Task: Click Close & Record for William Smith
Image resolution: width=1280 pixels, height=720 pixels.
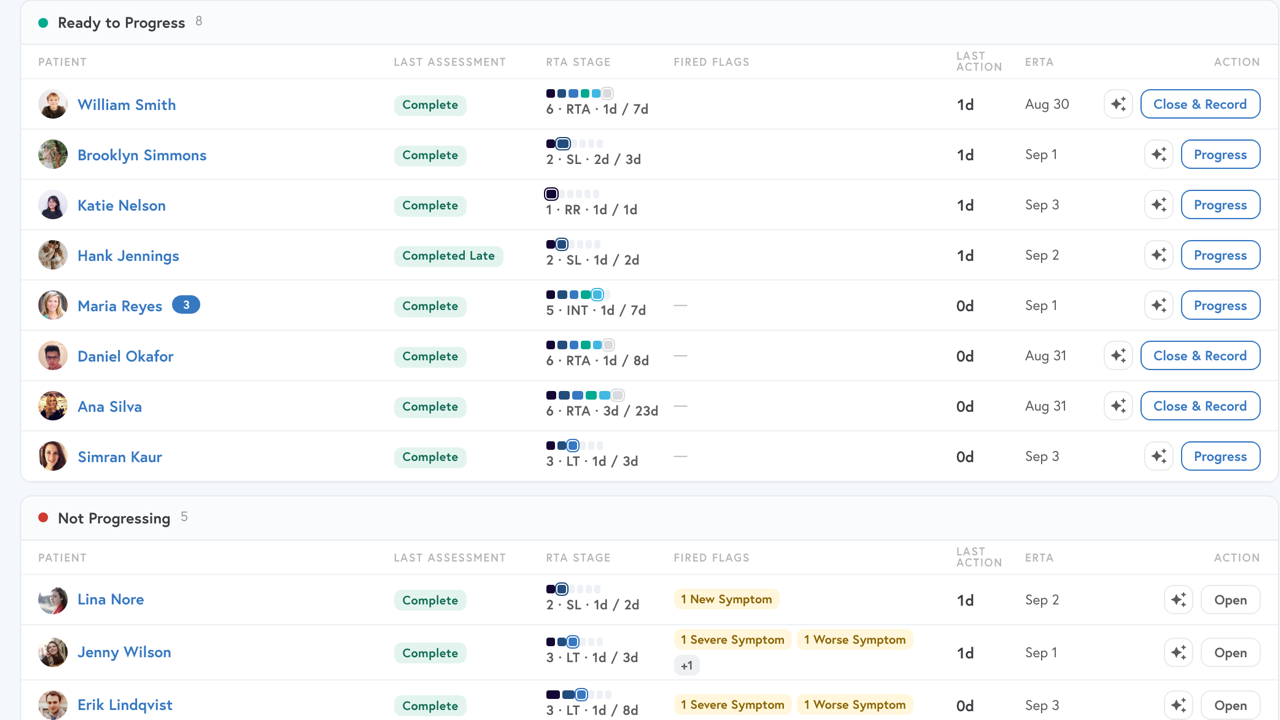Action: (x=1200, y=104)
